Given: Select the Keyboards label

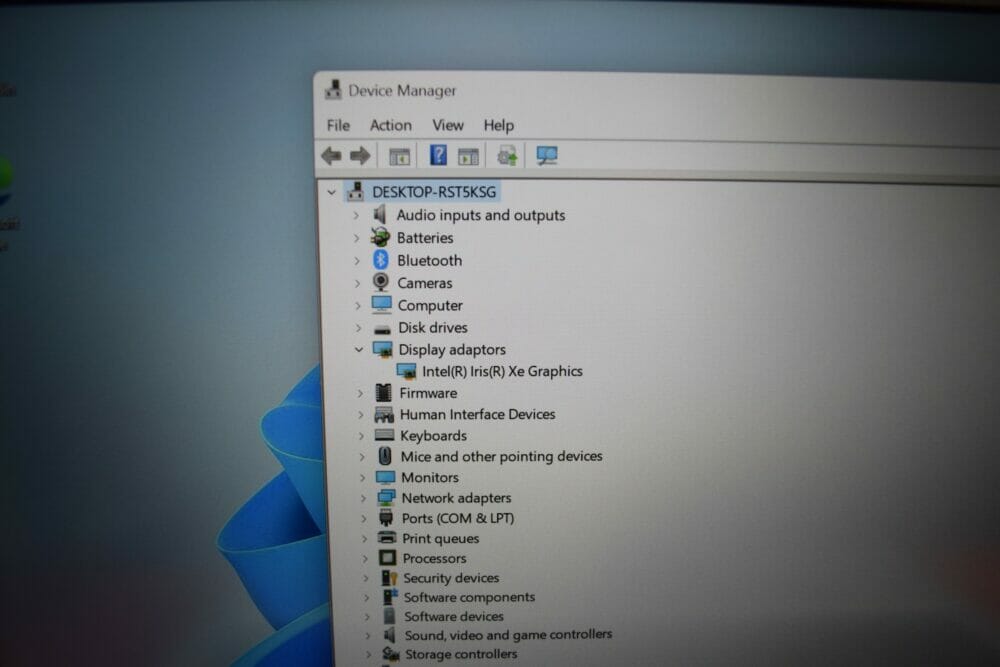Looking at the screenshot, I should tap(433, 436).
